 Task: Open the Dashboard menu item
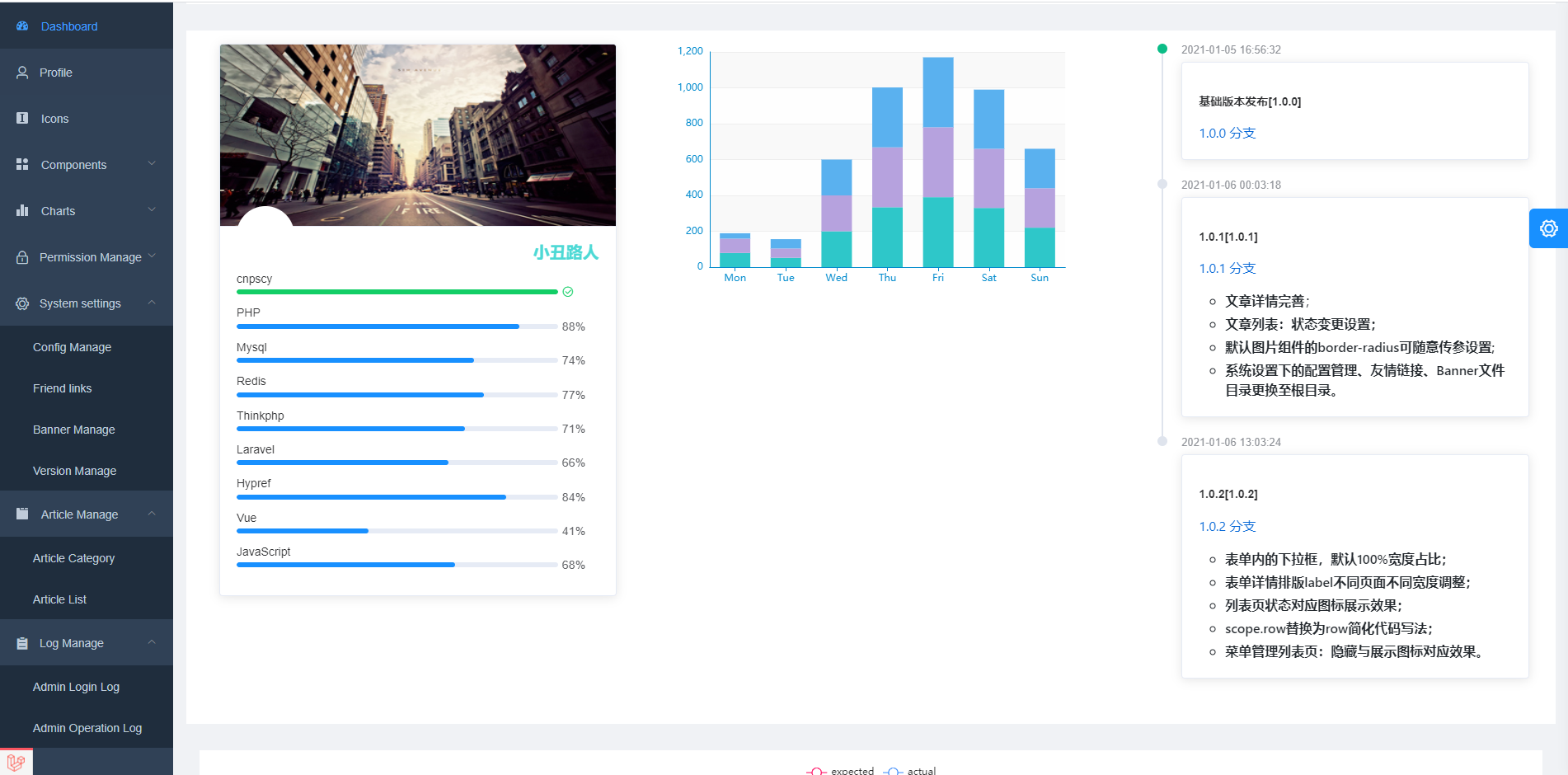coord(87,26)
